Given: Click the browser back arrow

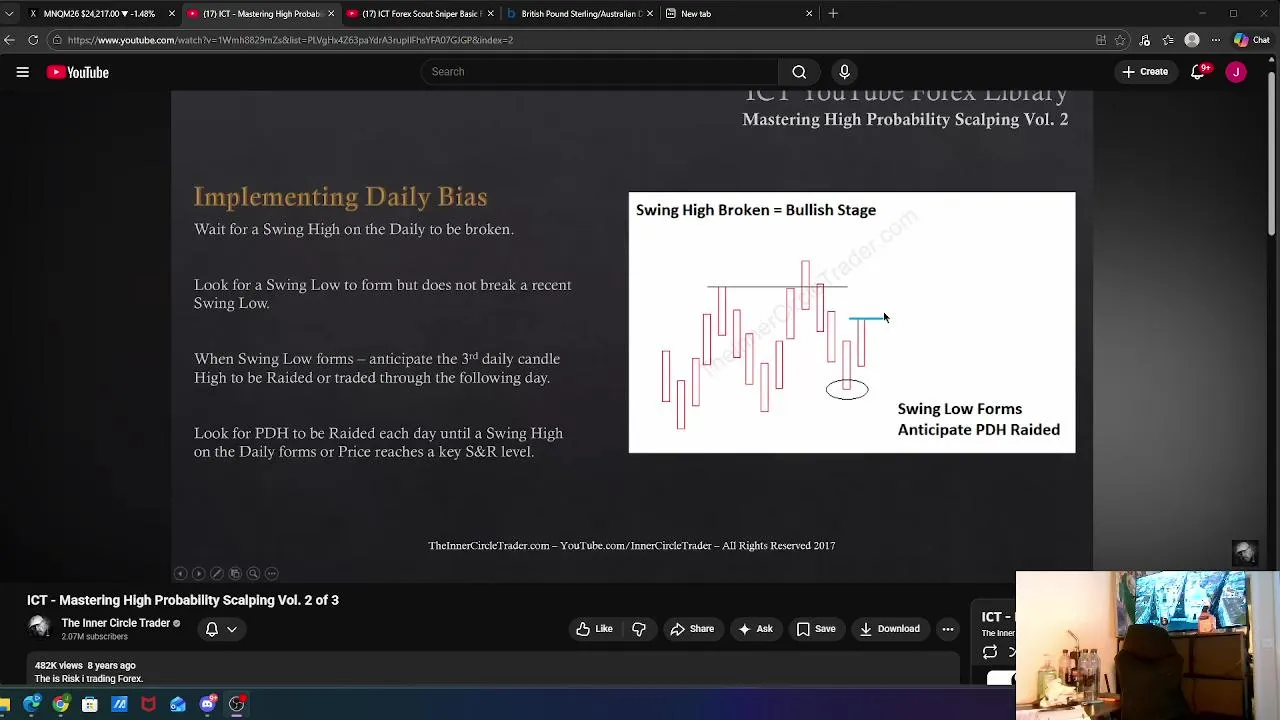Looking at the screenshot, I should pyautogui.click(x=9, y=40).
